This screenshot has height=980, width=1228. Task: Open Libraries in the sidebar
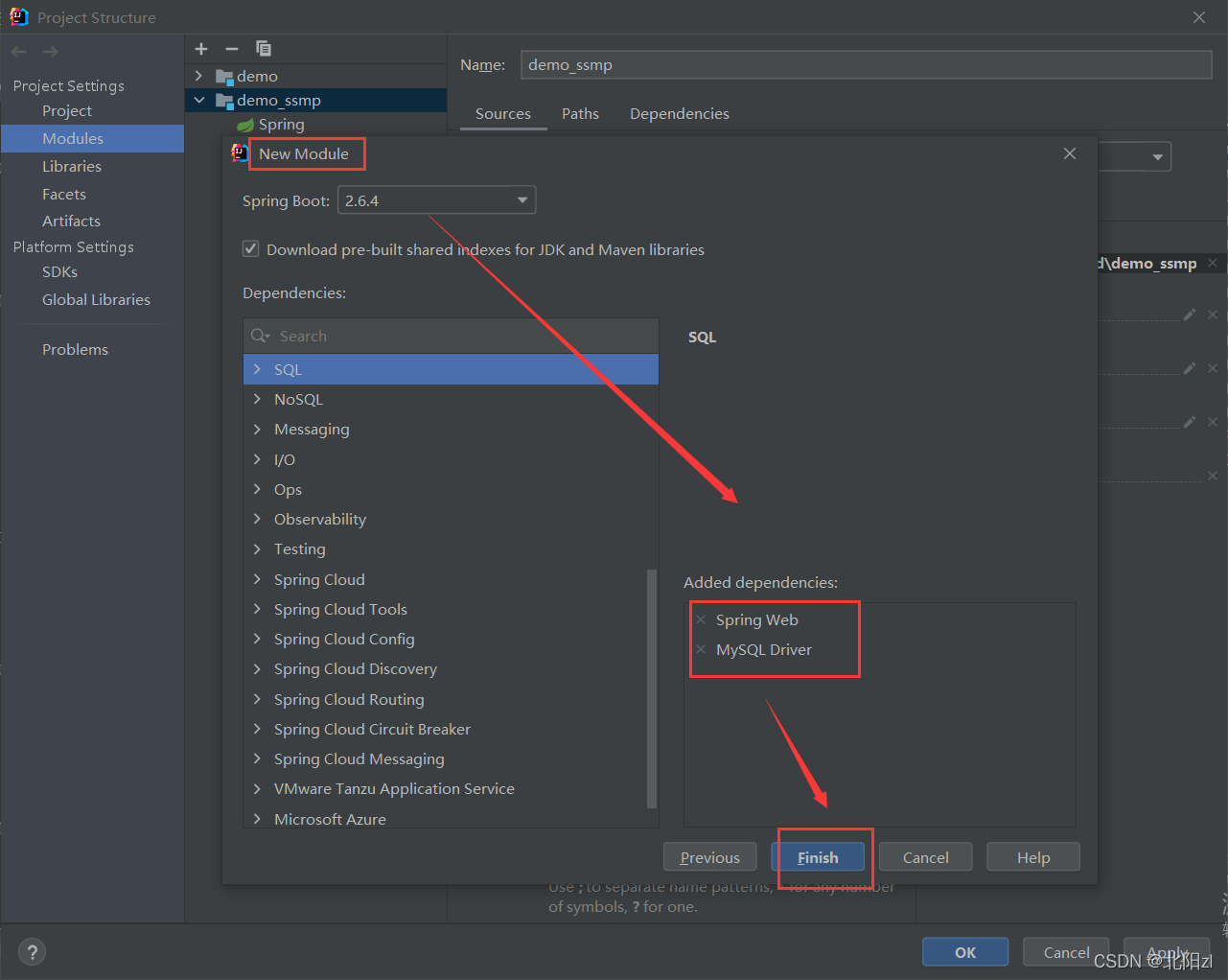pos(72,166)
